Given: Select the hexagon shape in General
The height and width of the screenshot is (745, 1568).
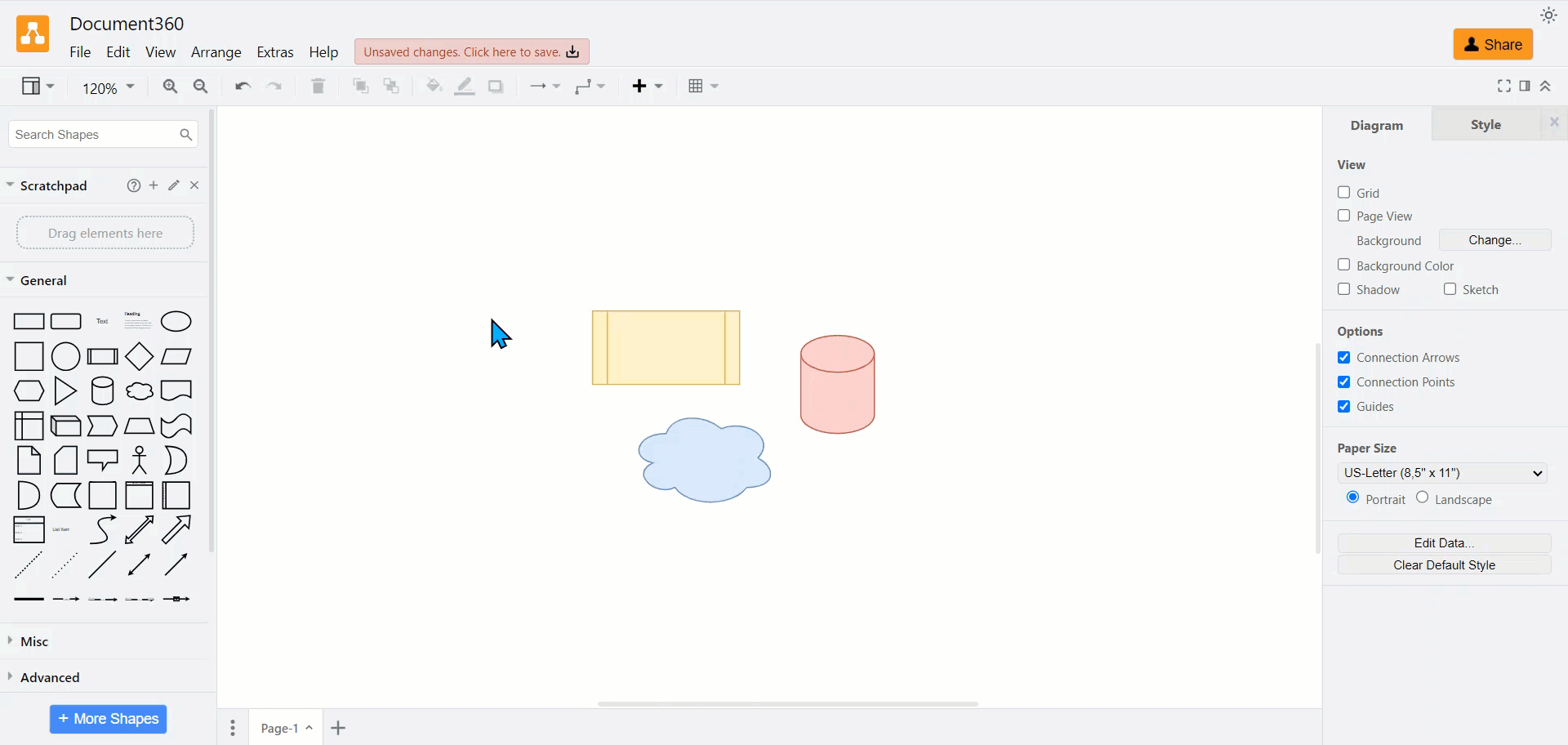Looking at the screenshot, I should (29, 391).
